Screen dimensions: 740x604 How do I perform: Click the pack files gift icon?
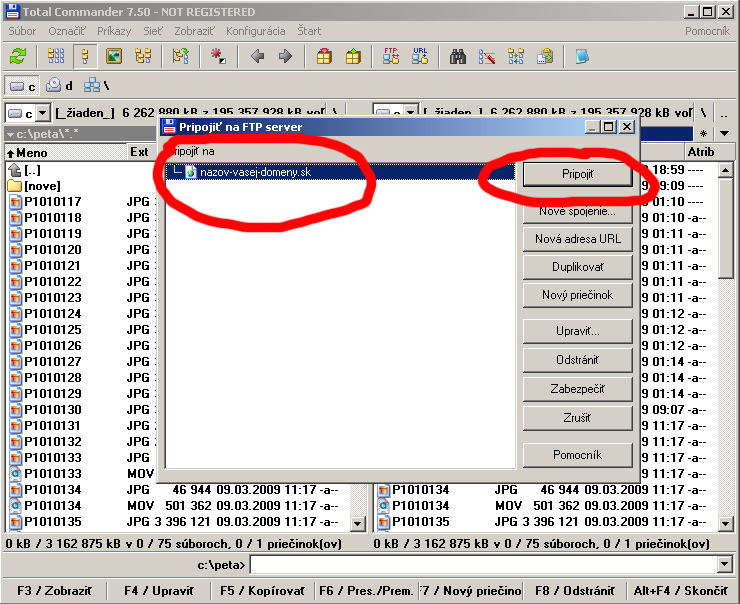coord(324,57)
